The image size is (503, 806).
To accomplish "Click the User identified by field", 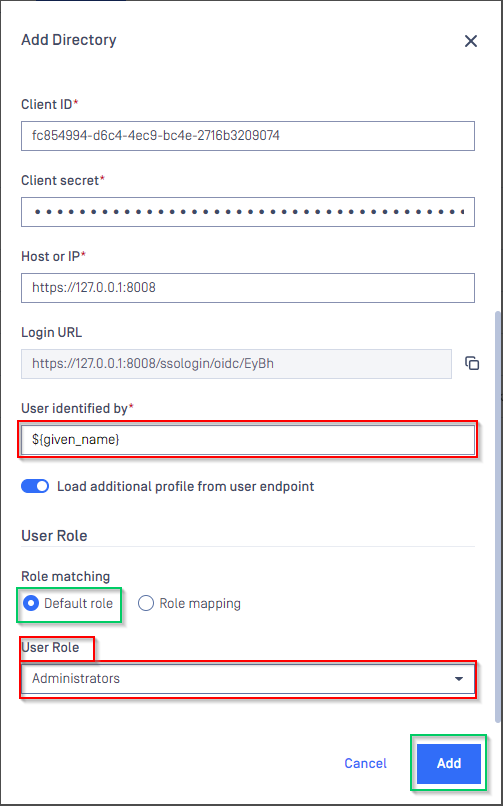I will tap(248, 440).
